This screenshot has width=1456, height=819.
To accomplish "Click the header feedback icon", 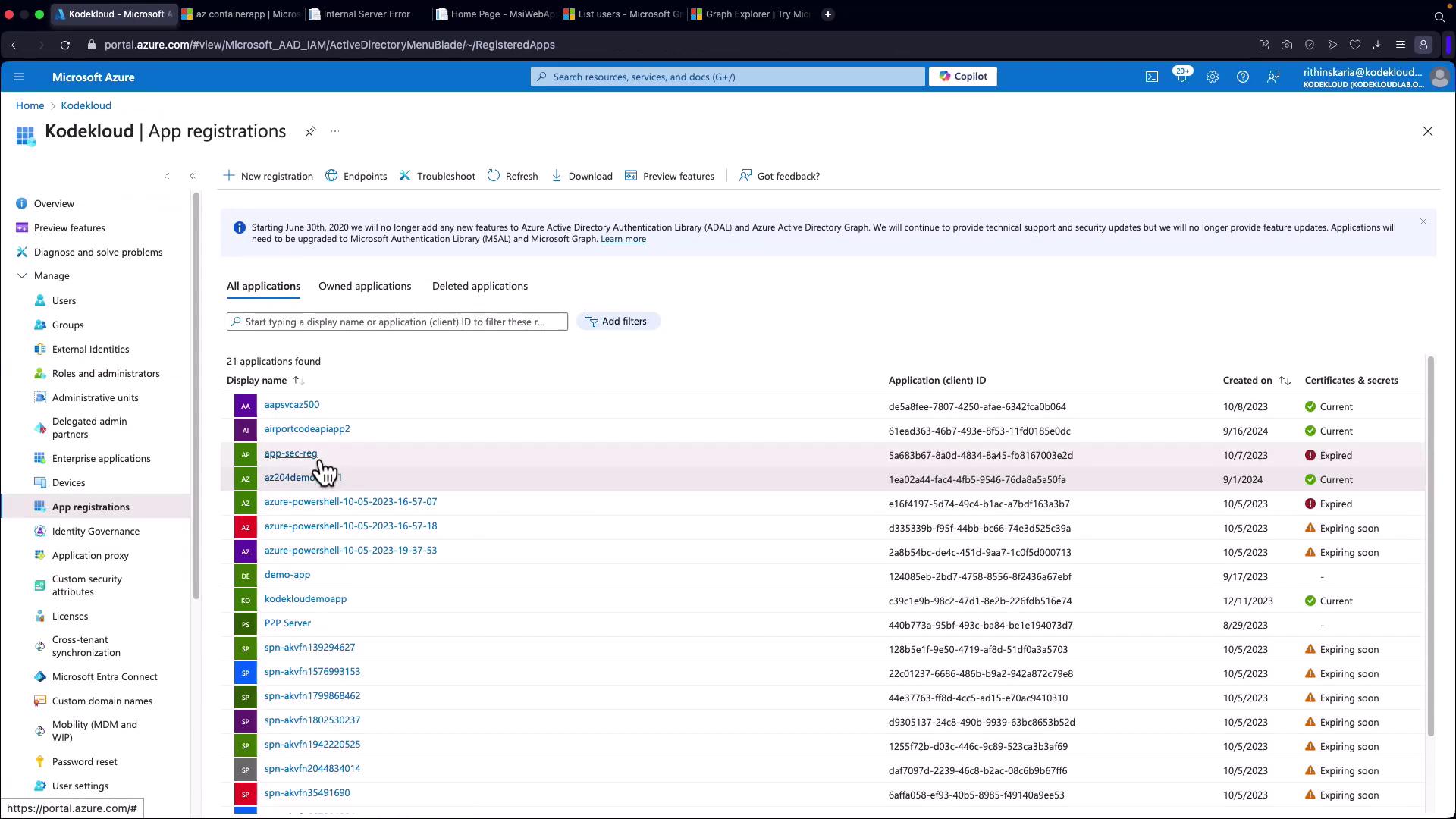I will tap(1273, 77).
